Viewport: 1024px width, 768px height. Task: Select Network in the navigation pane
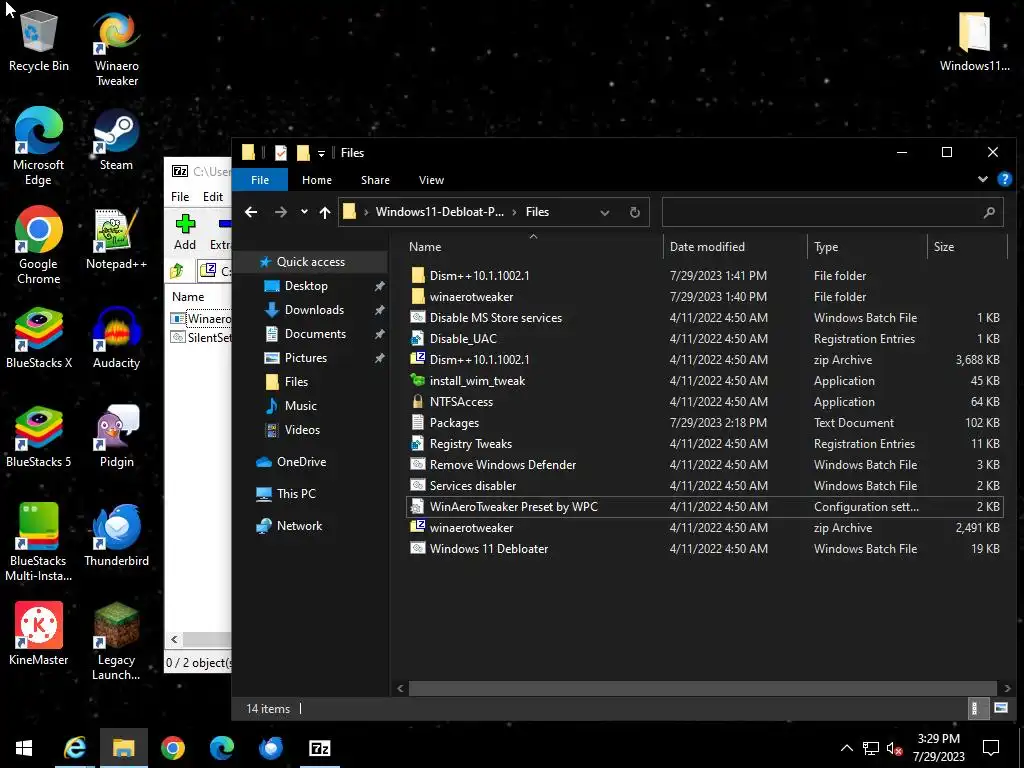pyautogui.click(x=299, y=526)
